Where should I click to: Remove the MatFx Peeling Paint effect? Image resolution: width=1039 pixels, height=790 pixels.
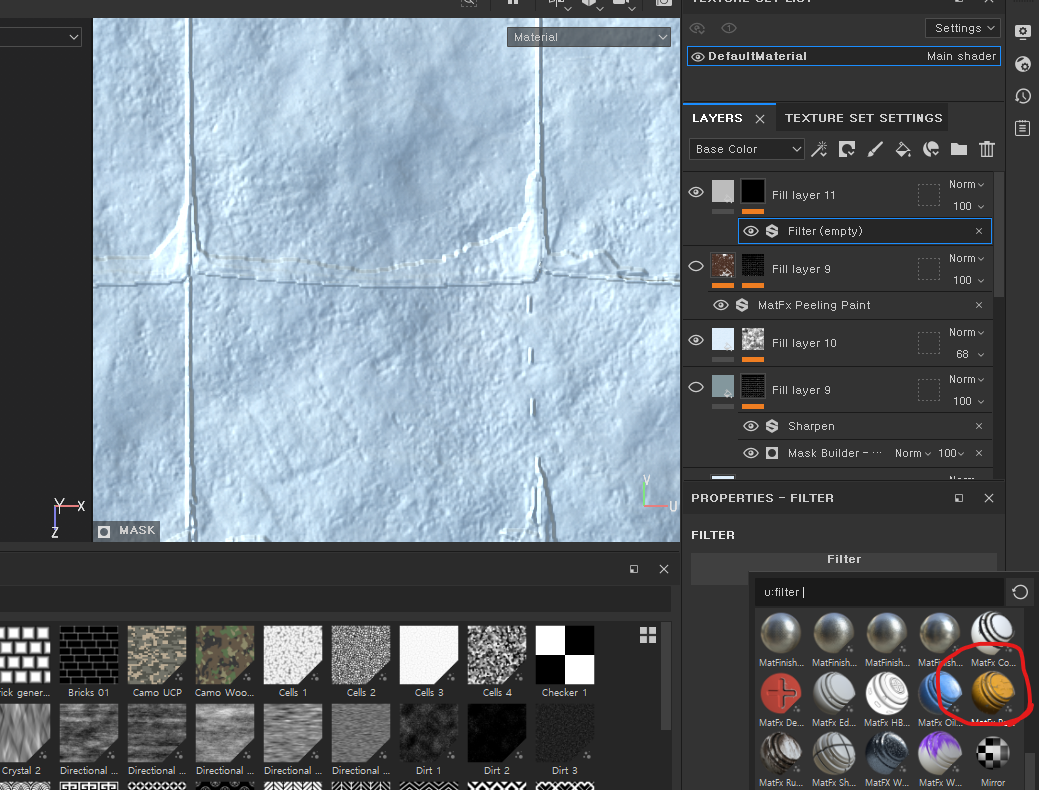pos(979,305)
